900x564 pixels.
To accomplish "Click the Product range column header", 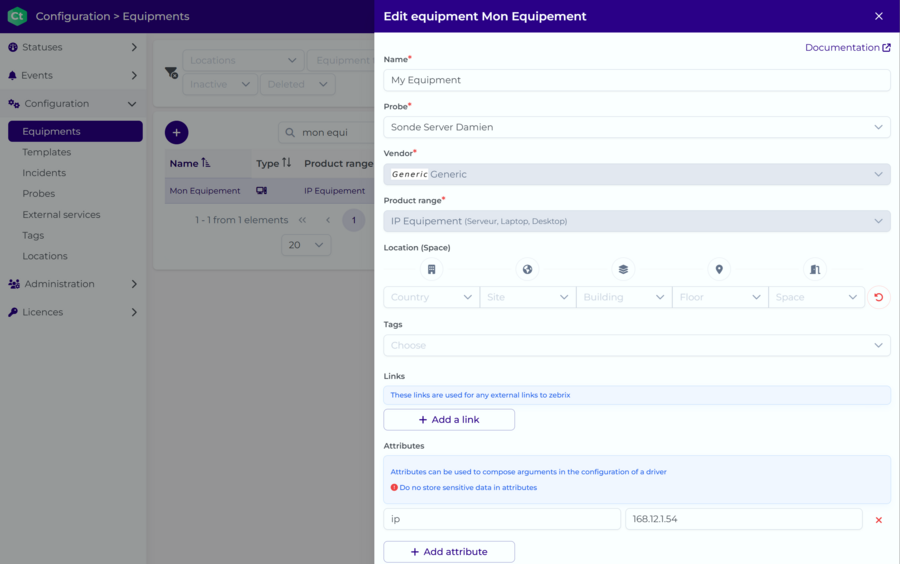I will click(339, 164).
